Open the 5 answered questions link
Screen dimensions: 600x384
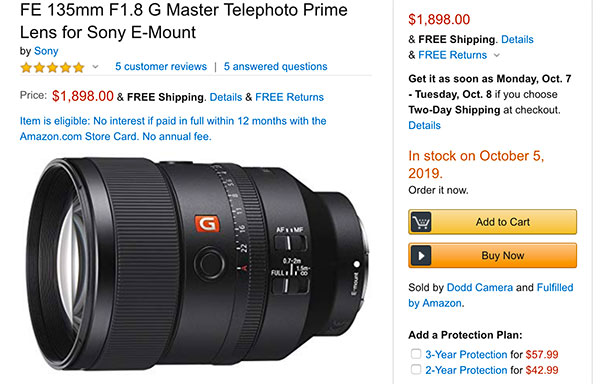pyautogui.click(x=276, y=67)
